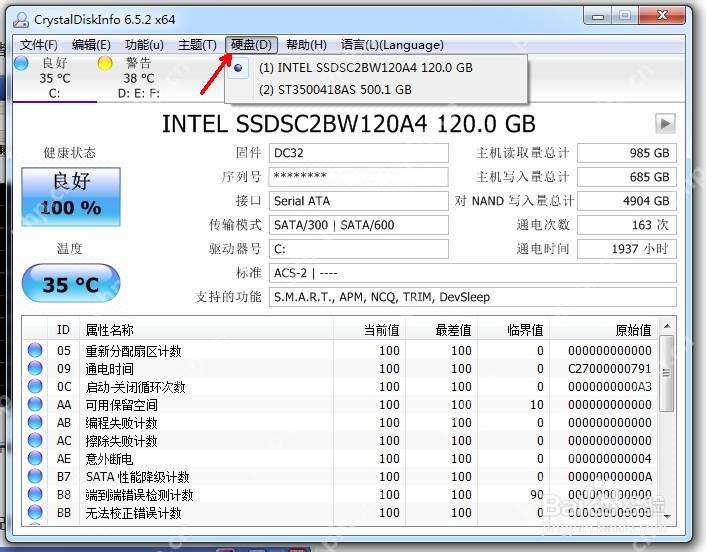The height and width of the screenshot is (552, 706).
Task: Click status orb for attribute 0C
Action: pyautogui.click(x=35, y=386)
